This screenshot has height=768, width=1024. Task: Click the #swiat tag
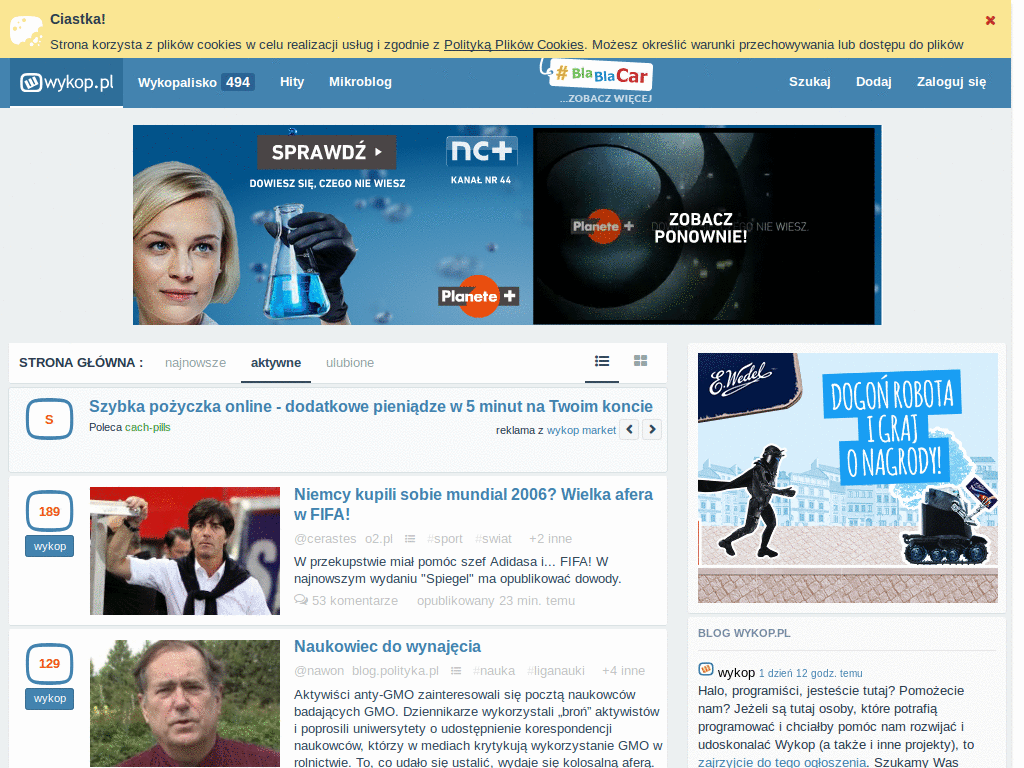coord(494,539)
